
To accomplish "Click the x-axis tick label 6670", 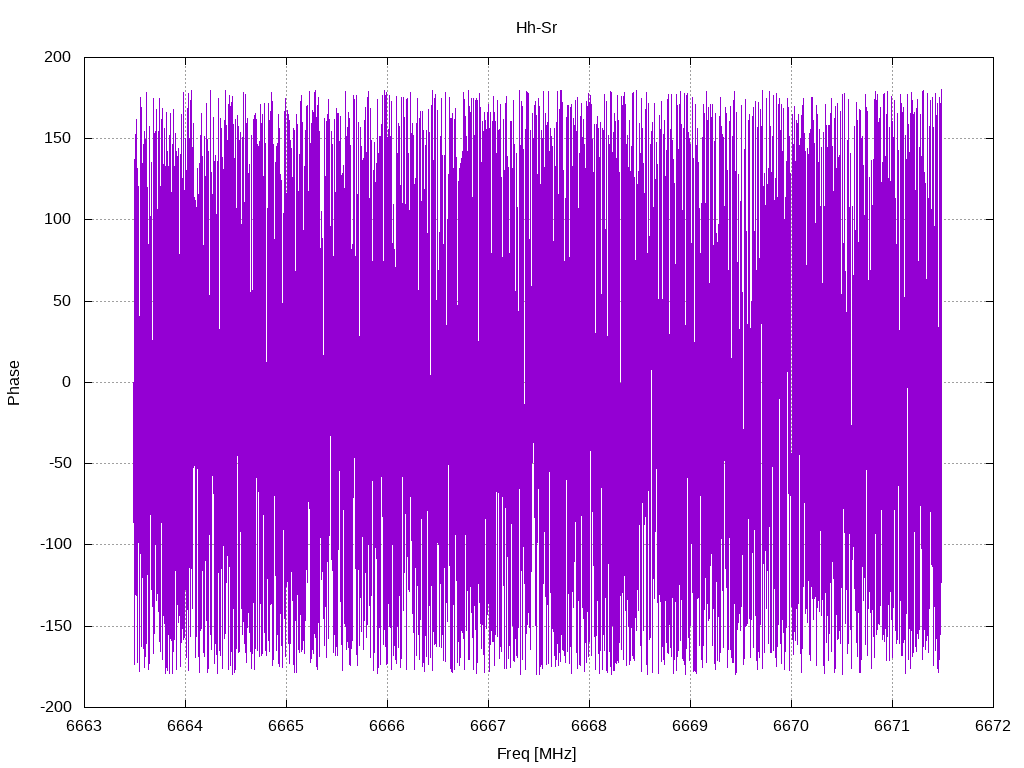I will [x=792, y=726].
